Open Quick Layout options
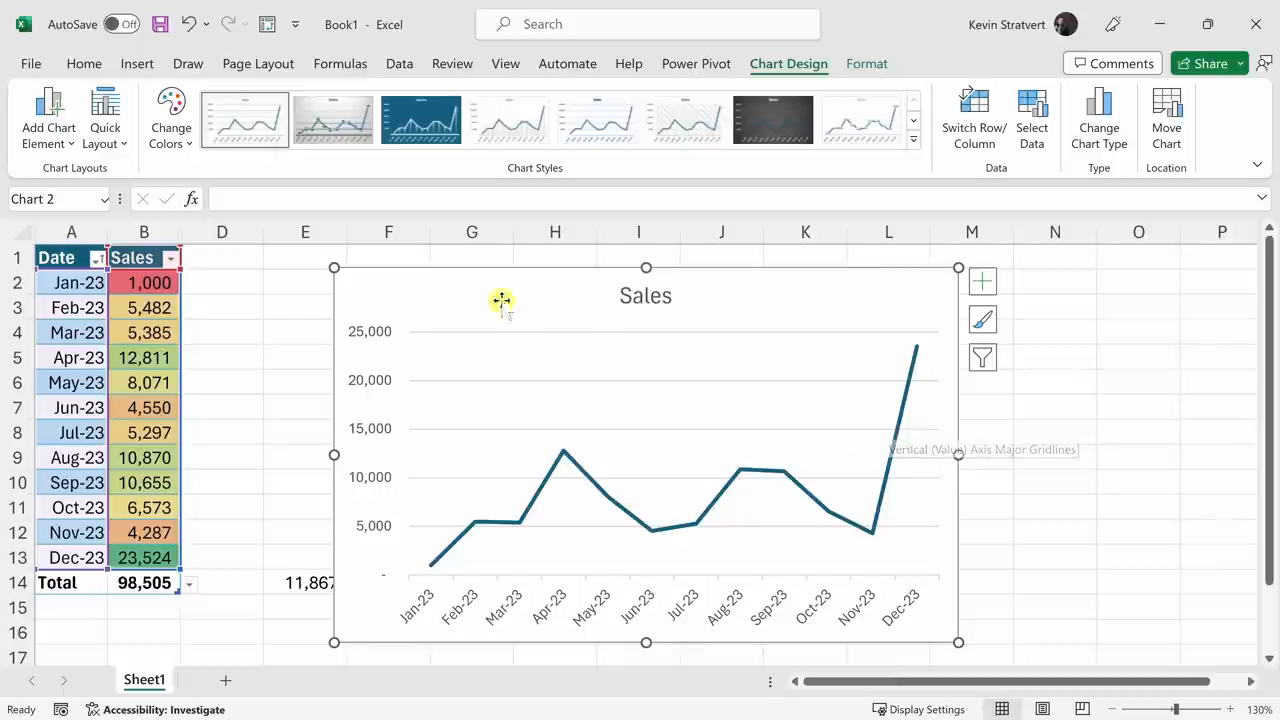Image resolution: width=1280 pixels, height=720 pixels. coord(105,119)
